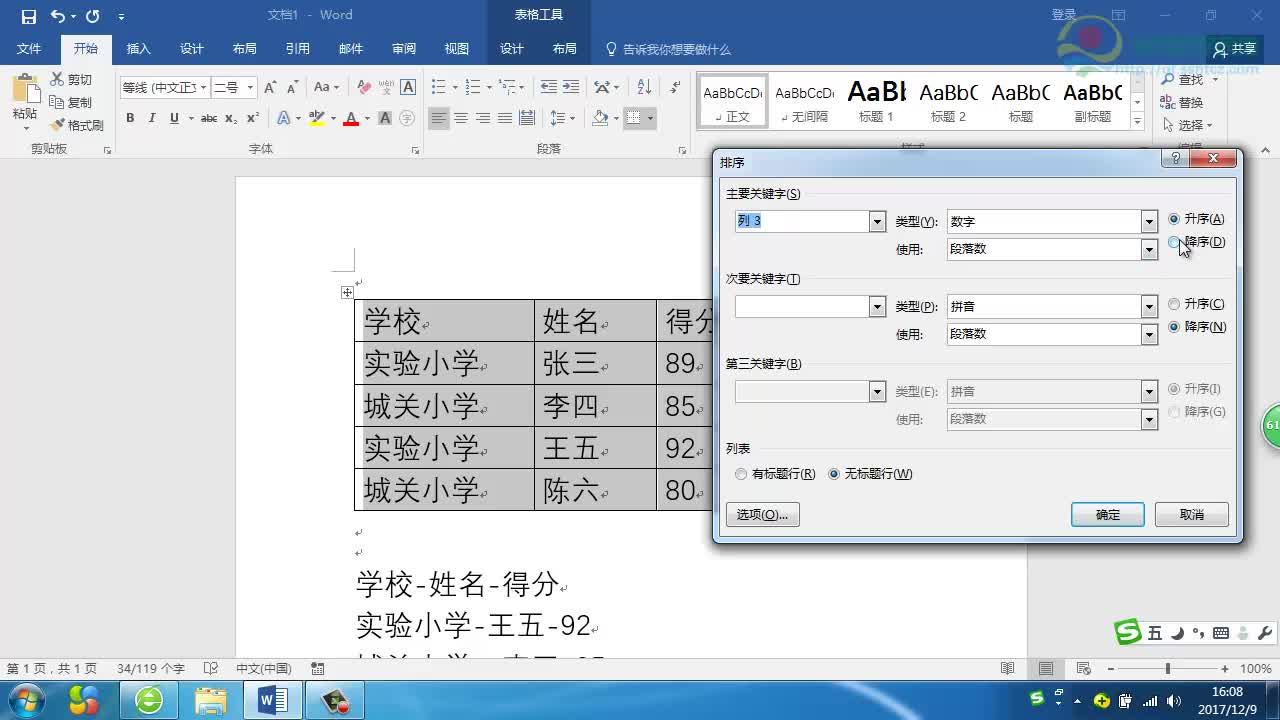Switch to the 插入 ribbon tab
This screenshot has width=1280, height=720.
(x=139, y=47)
